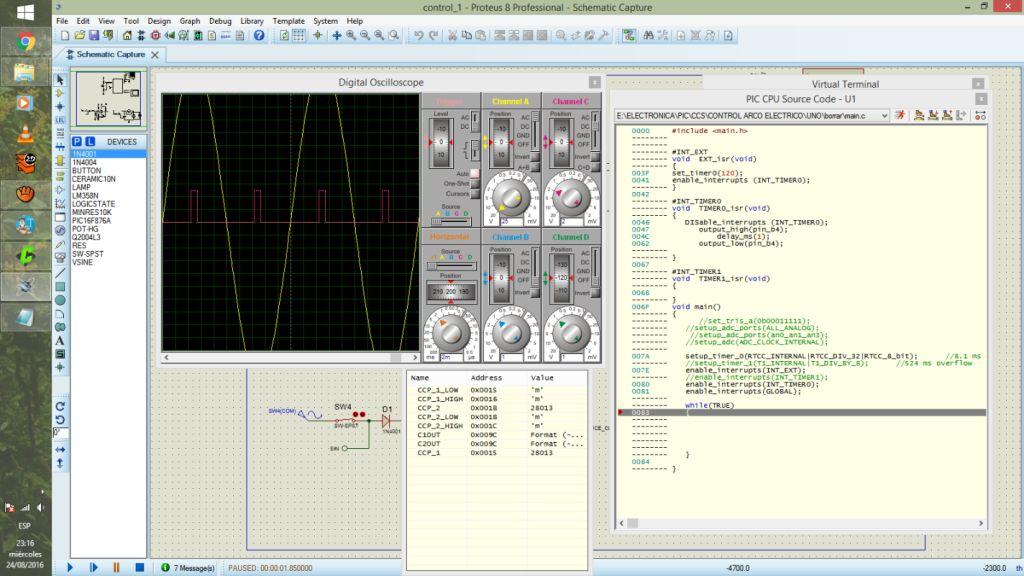
Task: Select the Junction Dot tool
Action: tap(60, 107)
